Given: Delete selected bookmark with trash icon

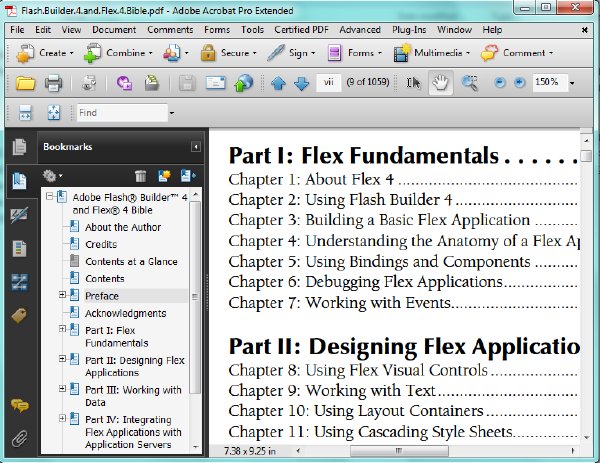Looking at the screenshot, I should coord(140,176).
